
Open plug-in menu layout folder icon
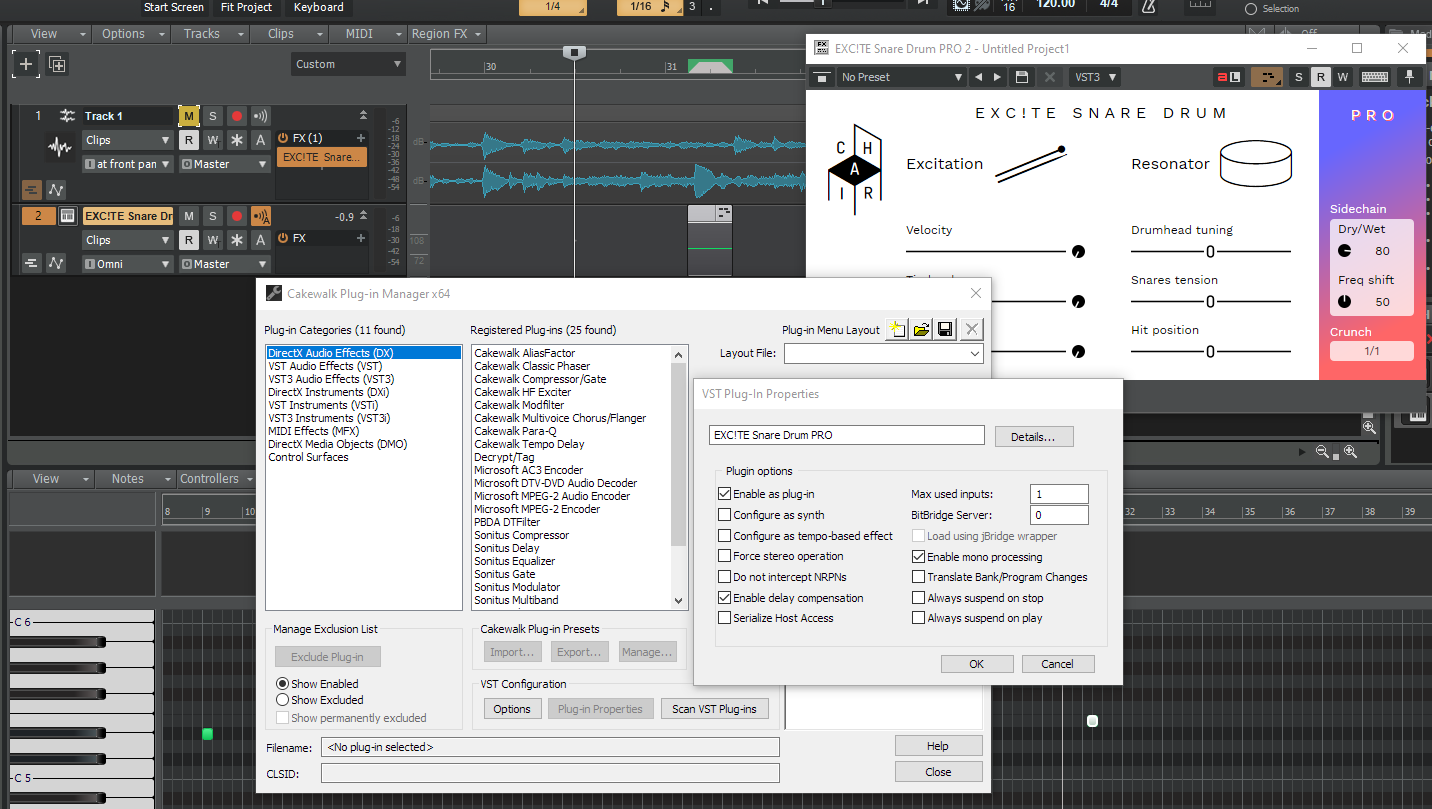click(x=921, y=329)
